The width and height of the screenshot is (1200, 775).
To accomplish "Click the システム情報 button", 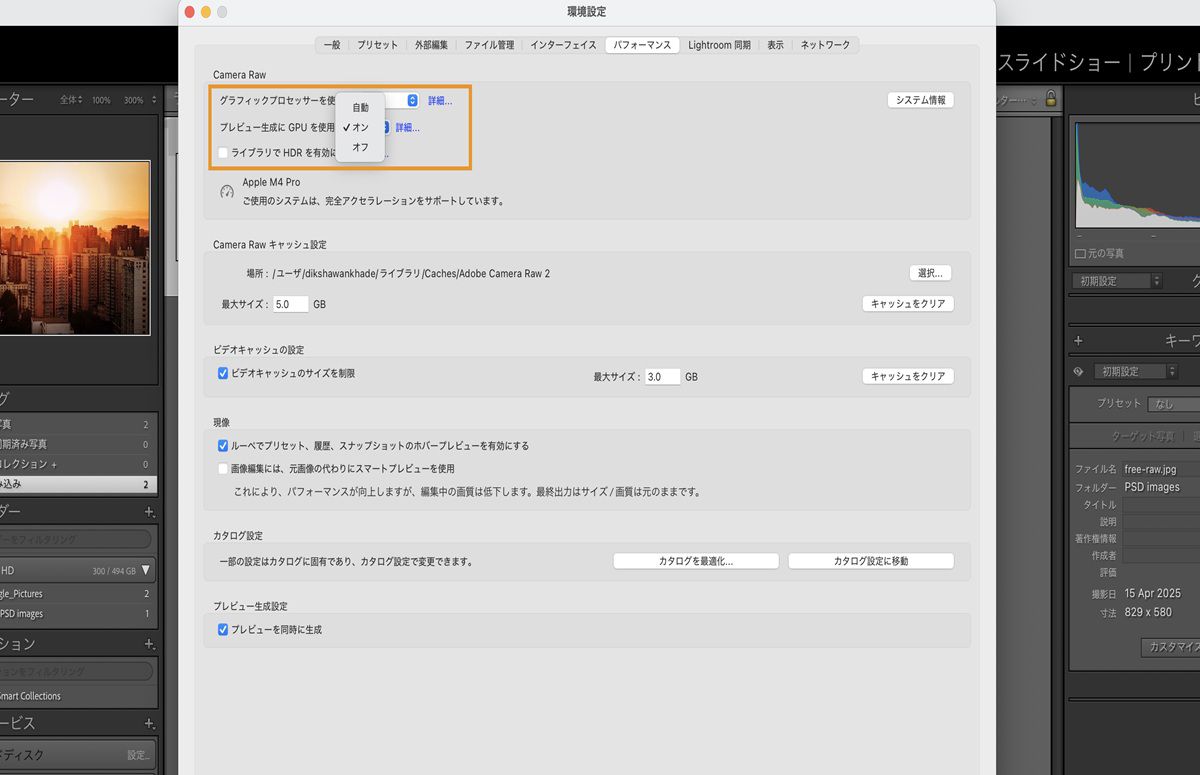I will click(919, 99).
